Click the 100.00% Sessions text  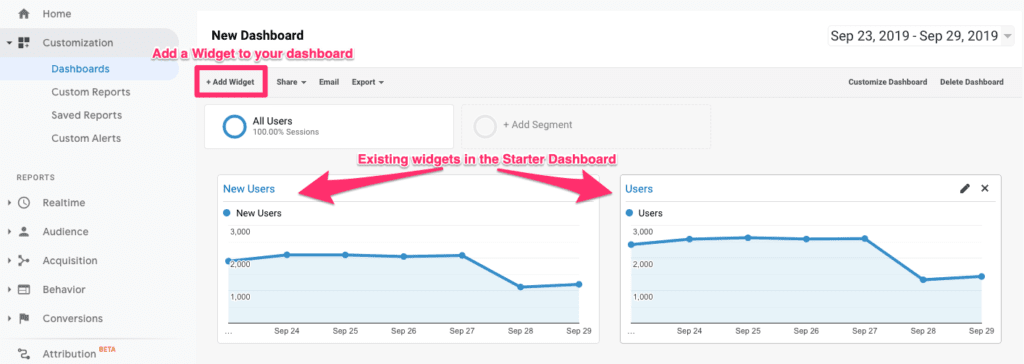(x=285, y=132)
